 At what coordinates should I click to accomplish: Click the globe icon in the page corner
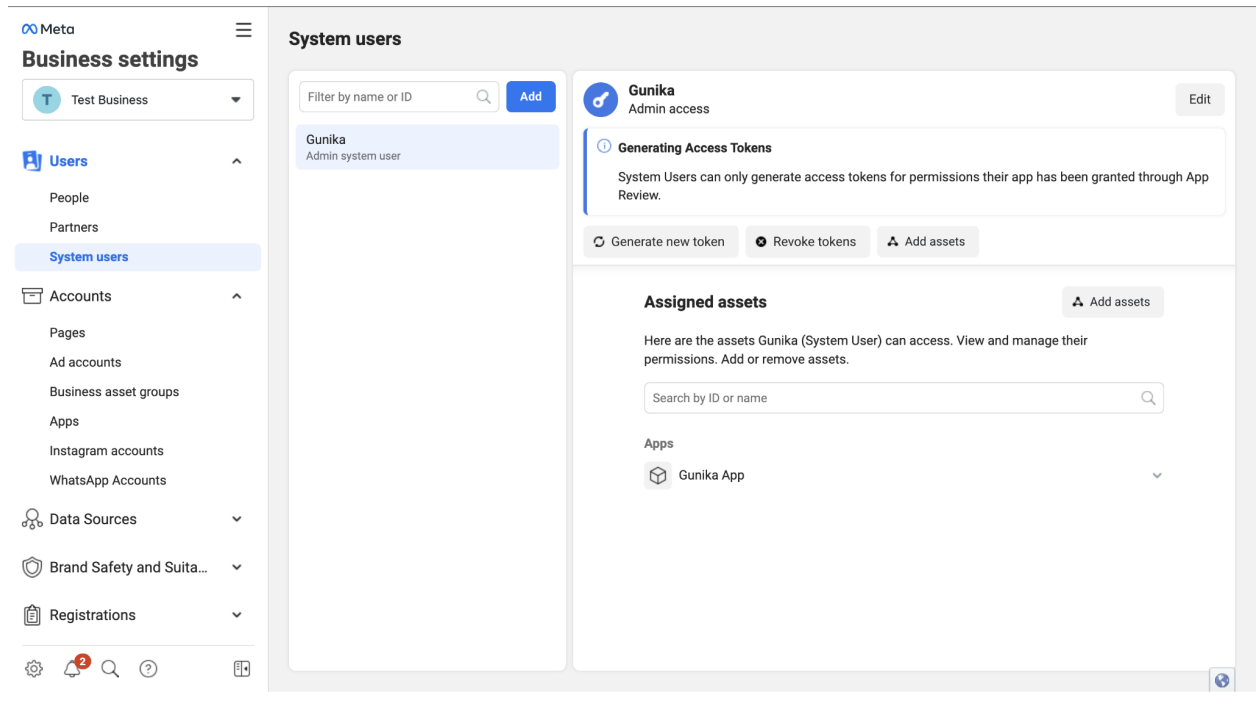point(1221,680)
